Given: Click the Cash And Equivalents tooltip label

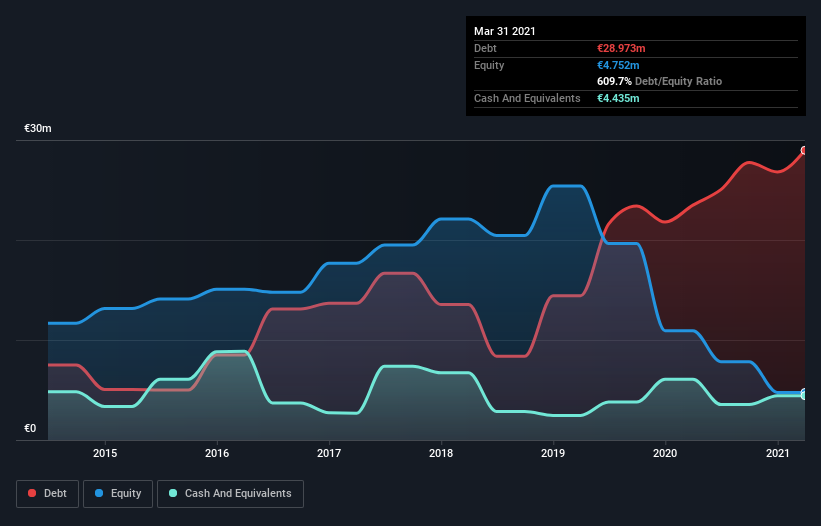Looking at the screenshot, I should pos(527,98).
